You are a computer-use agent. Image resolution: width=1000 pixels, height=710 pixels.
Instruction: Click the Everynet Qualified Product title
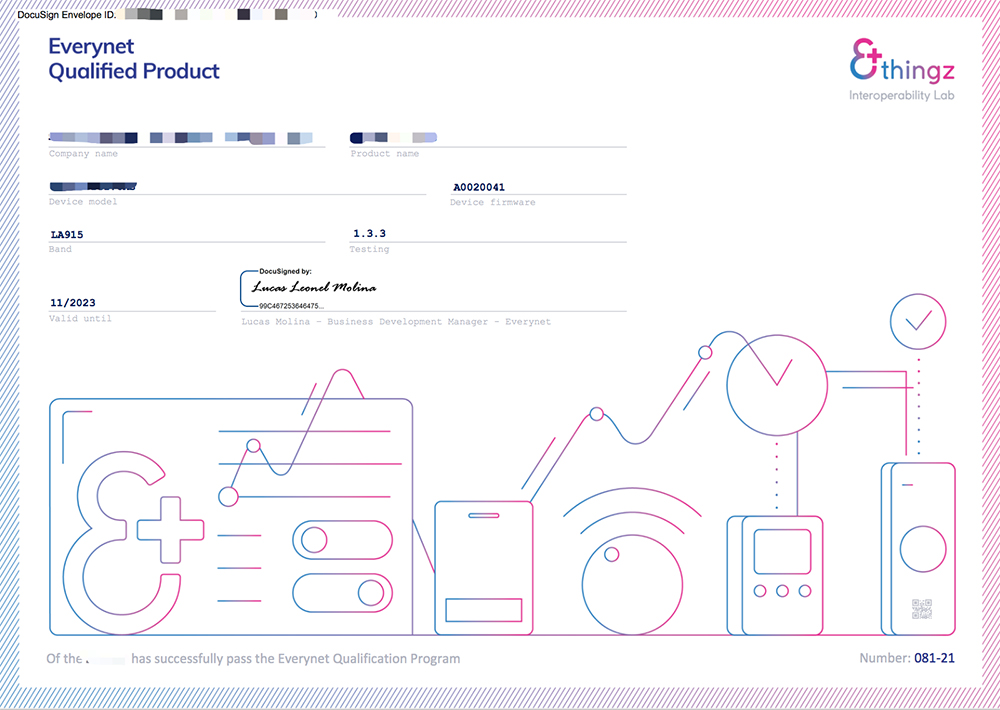tap(134, 58)
